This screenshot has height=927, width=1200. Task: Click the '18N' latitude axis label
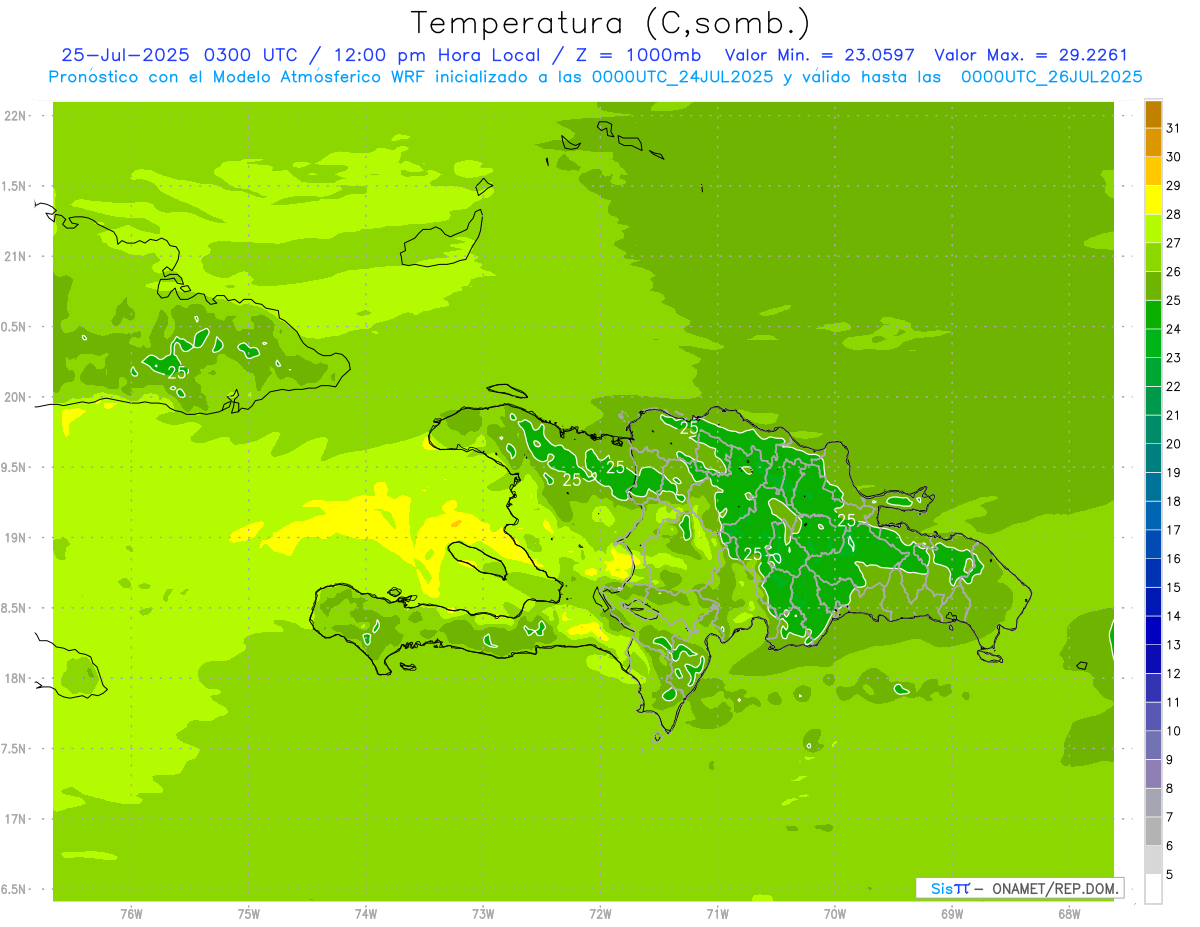tap(15, 679)
